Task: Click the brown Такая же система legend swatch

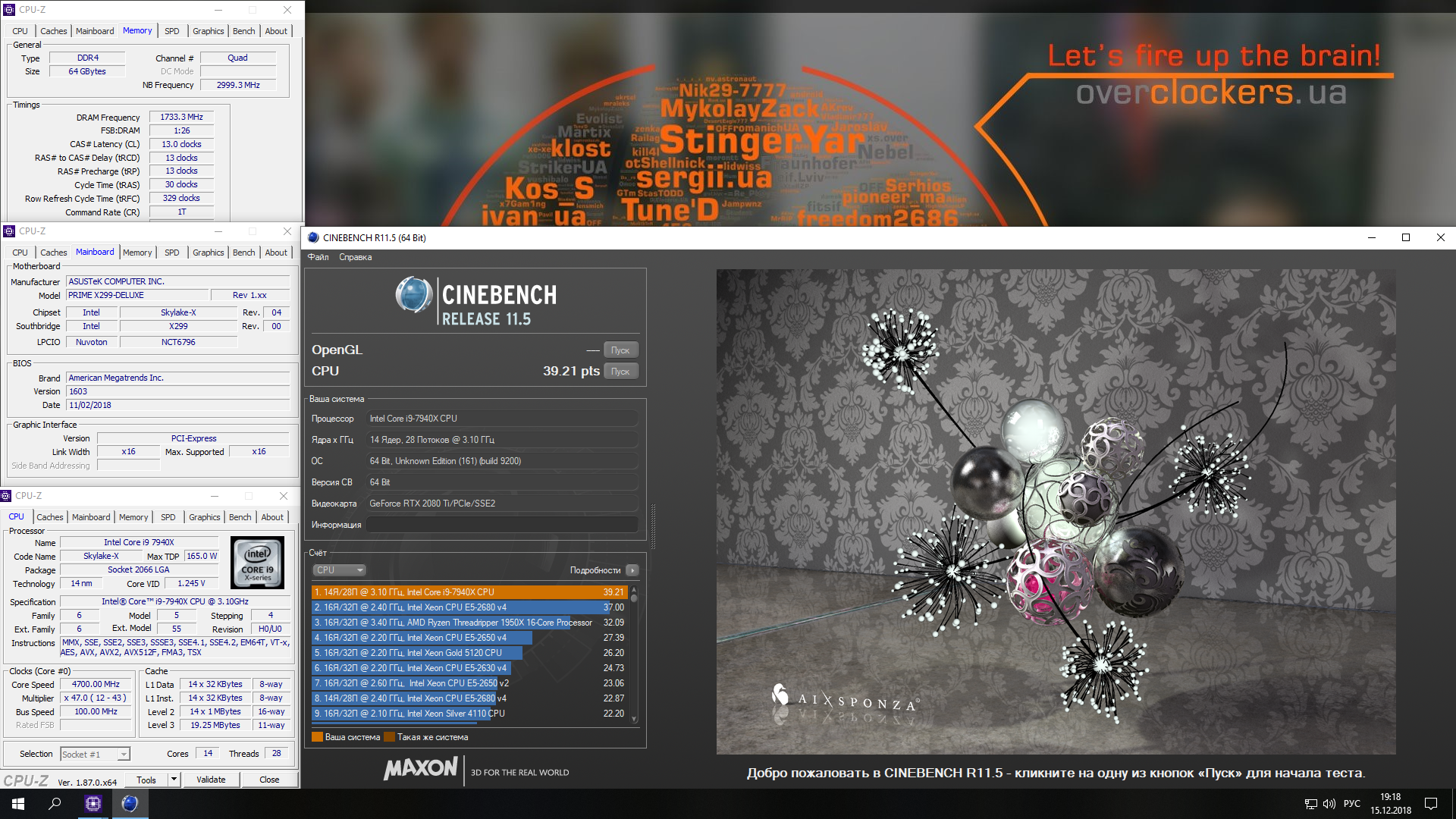Action: tap(390, 737)
